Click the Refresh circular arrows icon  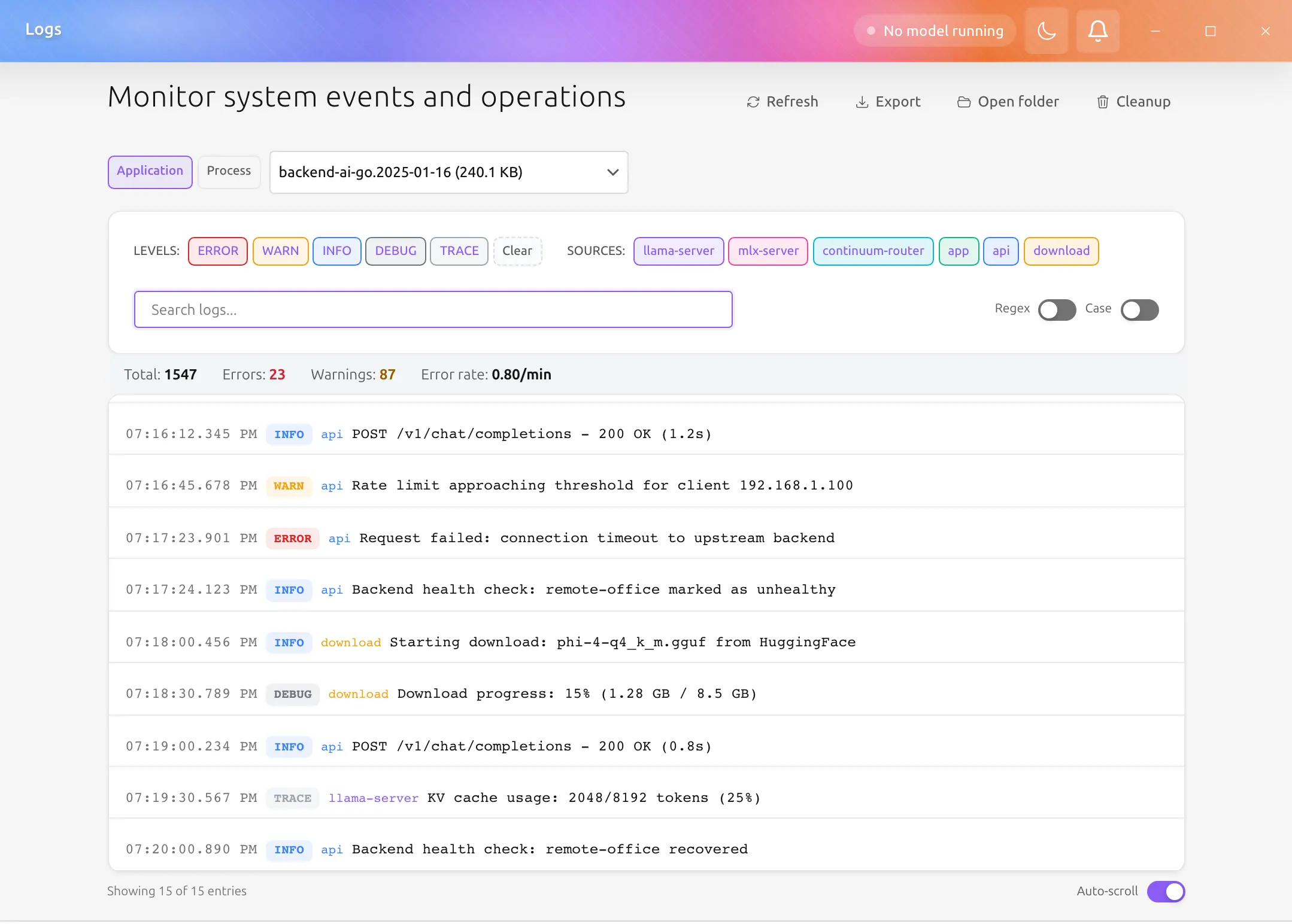coord(753,102)
